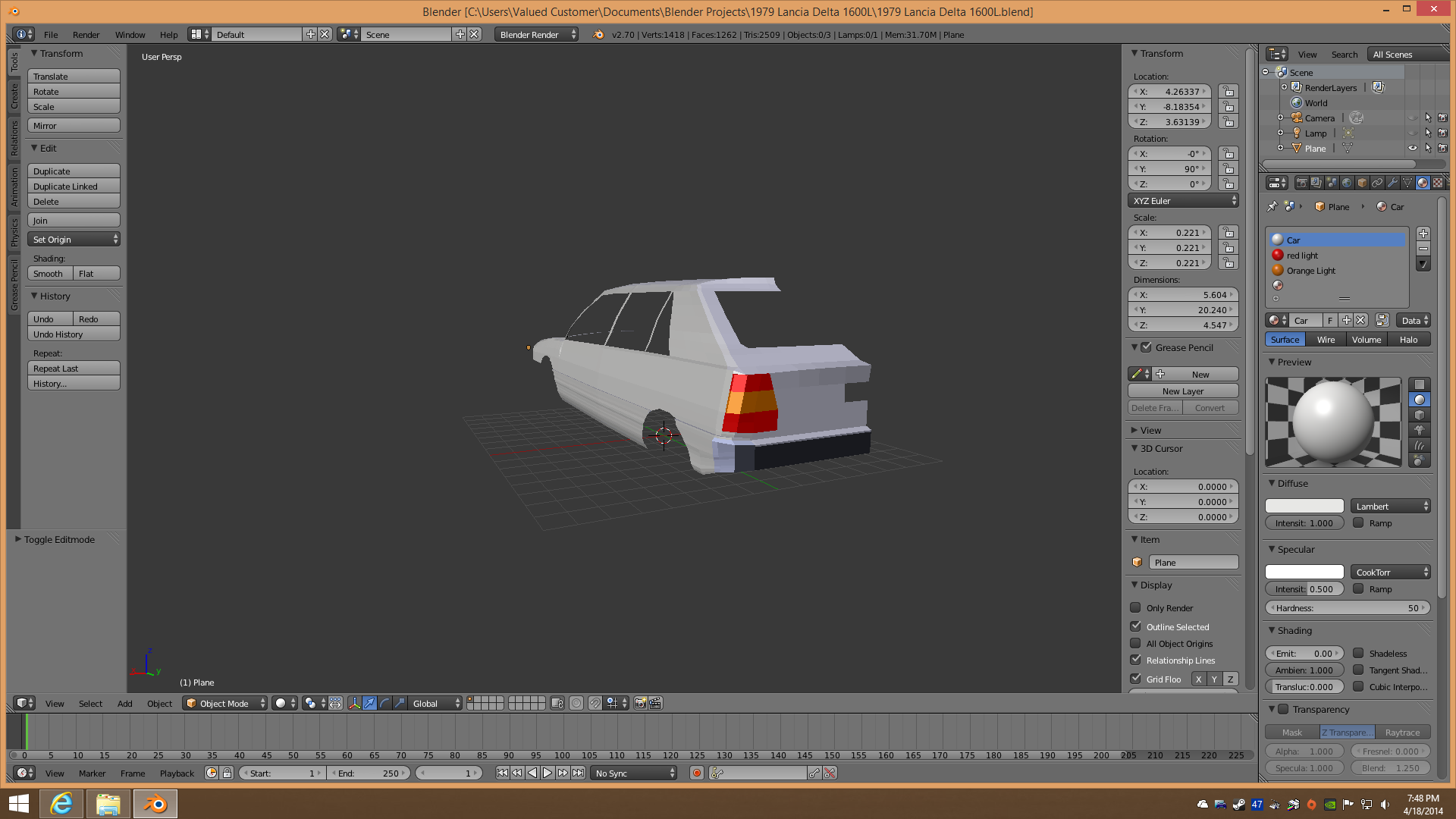Screen dimensions: 1456x819
Task: Click the Mirror button
Action: [x=74, y=125]
